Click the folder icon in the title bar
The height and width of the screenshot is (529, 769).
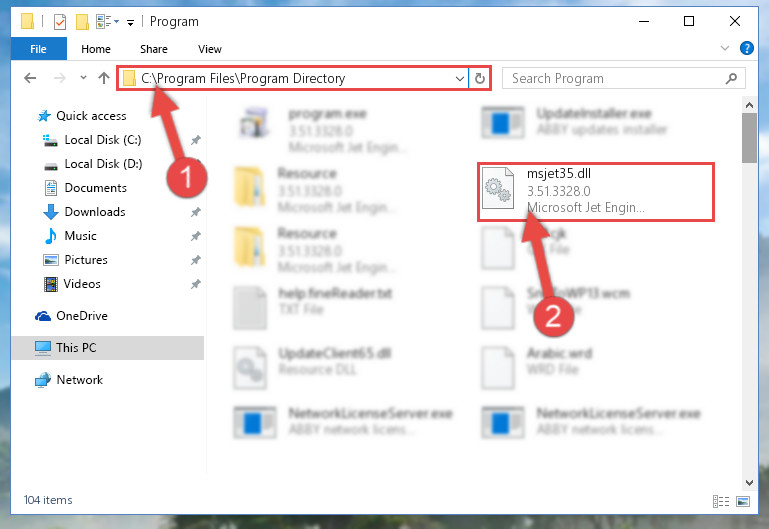27,22
